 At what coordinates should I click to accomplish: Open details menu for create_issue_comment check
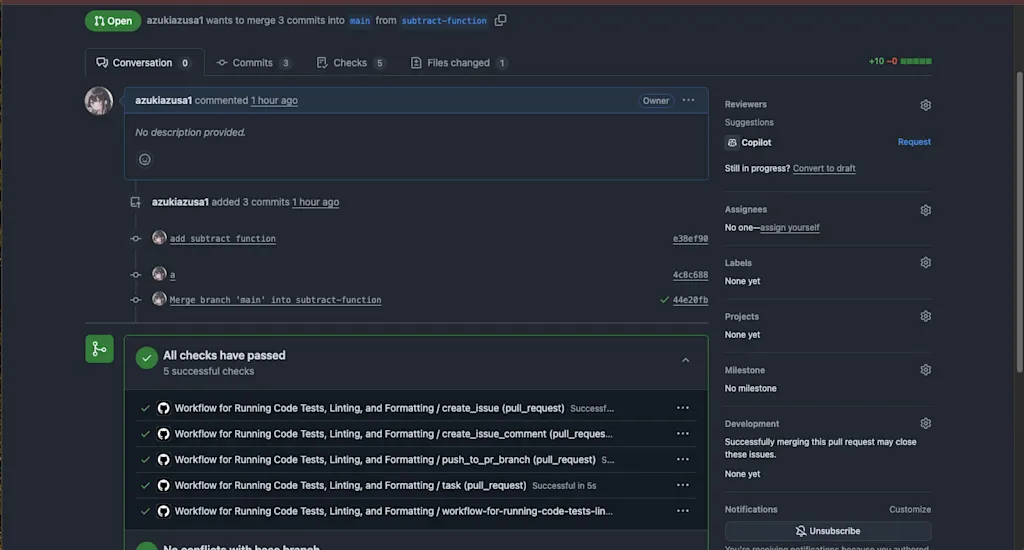(x=682, y=434)
